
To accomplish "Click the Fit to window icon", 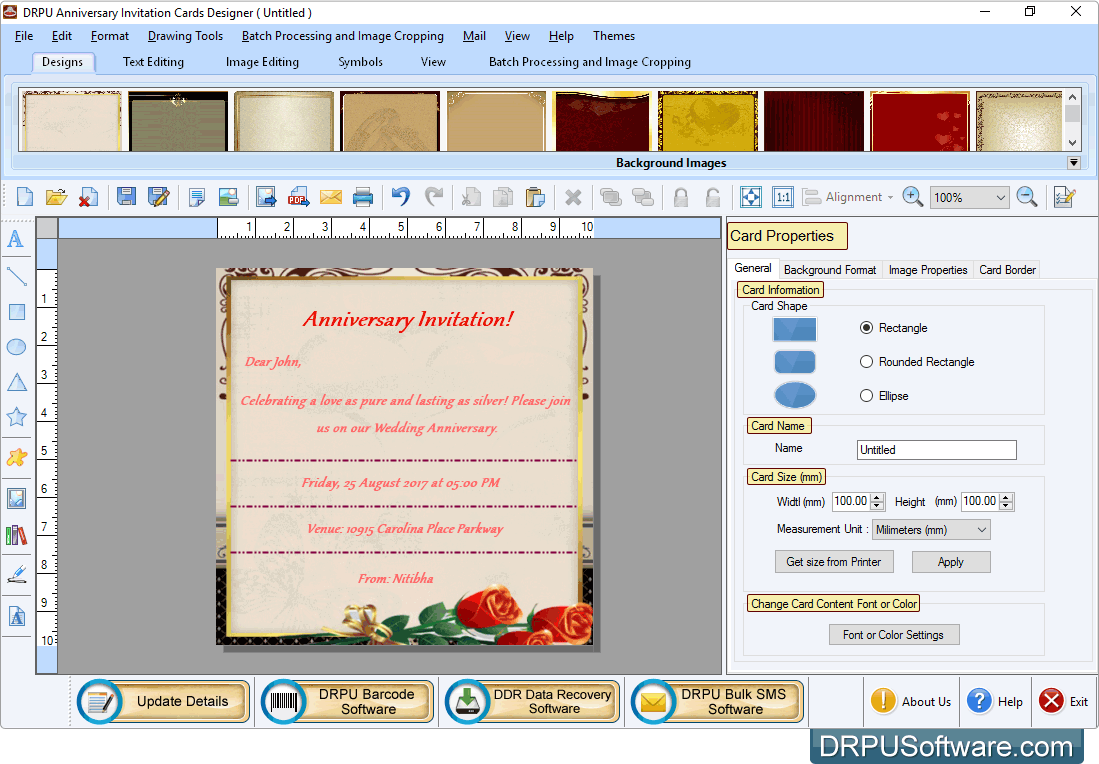I will click(751, 197).
